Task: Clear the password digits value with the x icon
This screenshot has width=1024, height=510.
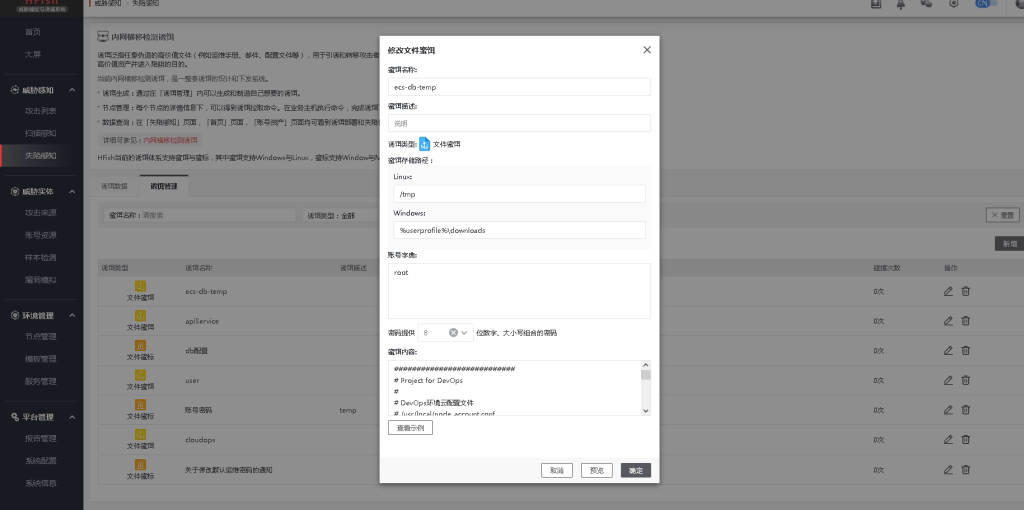Action: point(453,332)
